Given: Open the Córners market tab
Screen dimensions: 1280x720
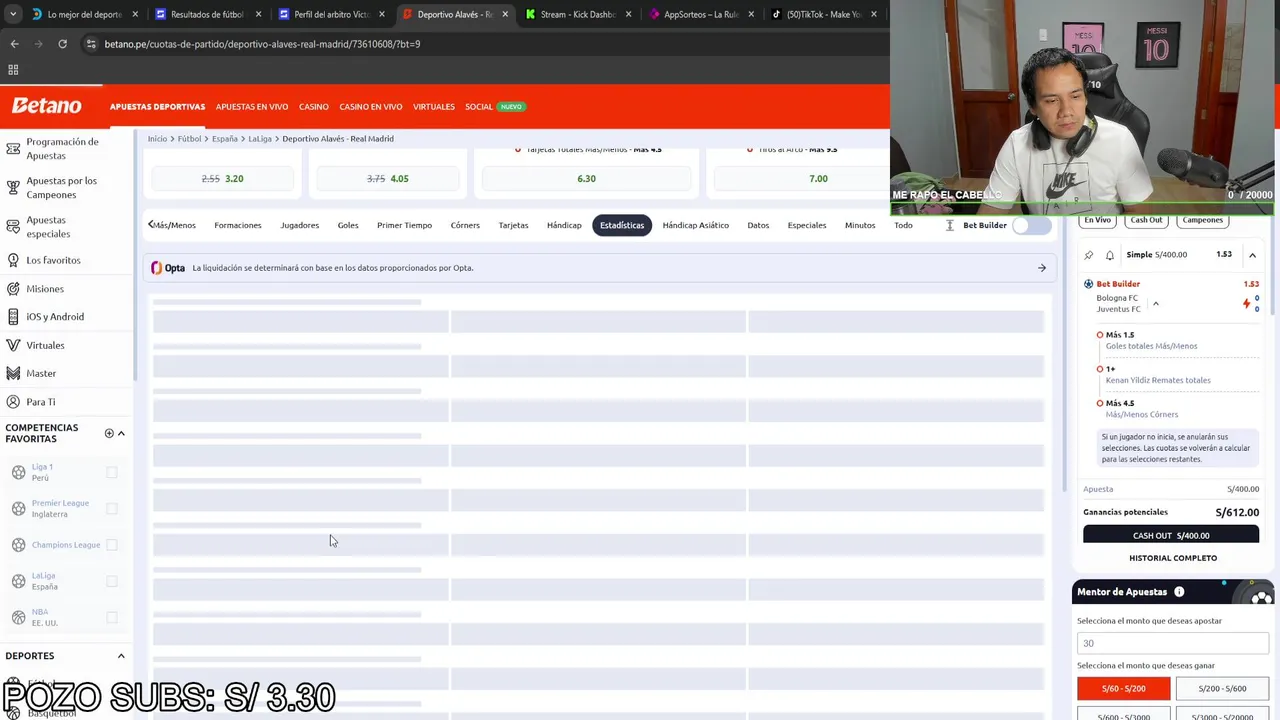Looking at the screenshot, I should (465, 225).
